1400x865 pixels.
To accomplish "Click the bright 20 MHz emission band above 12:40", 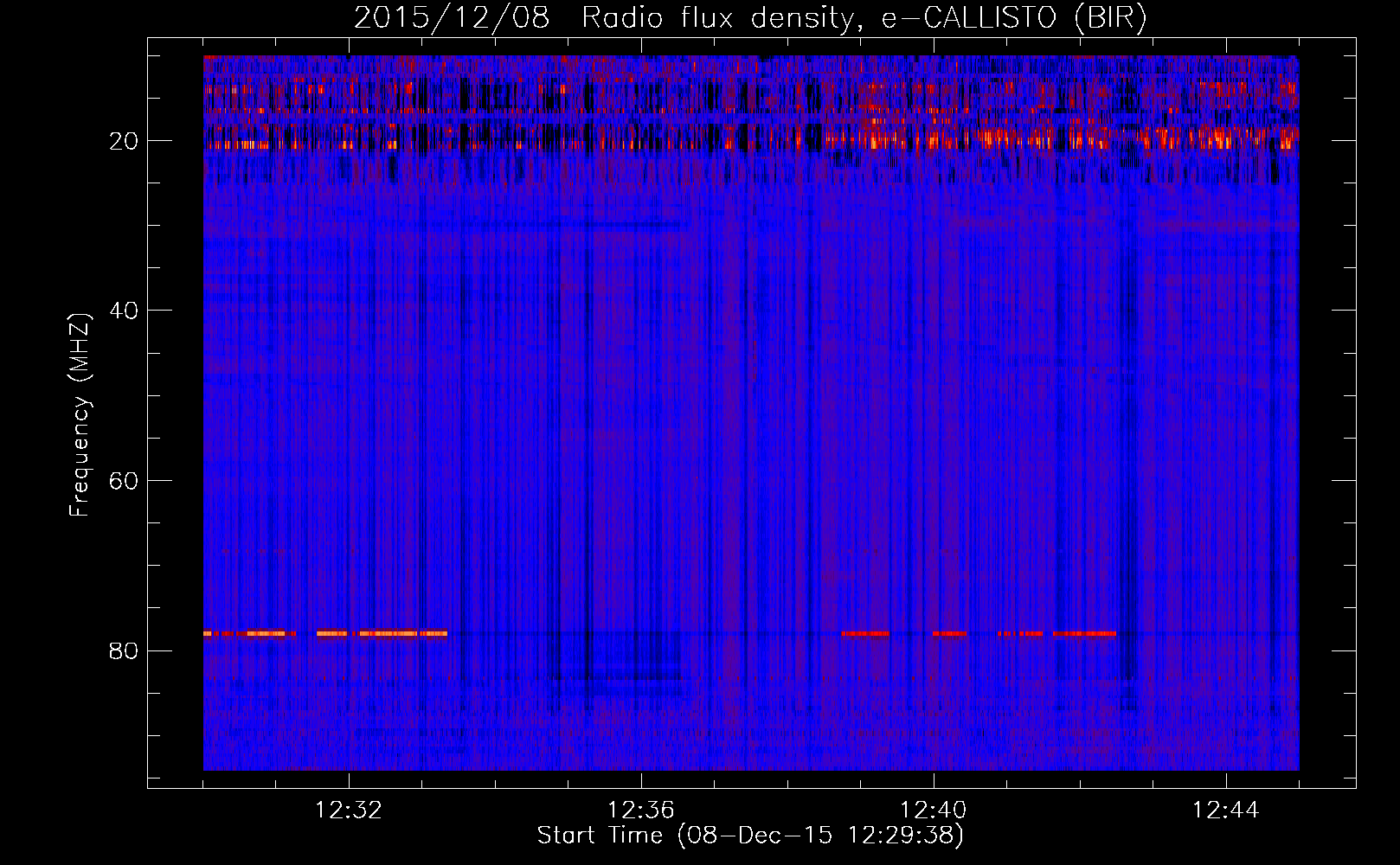I will (934, 138).
